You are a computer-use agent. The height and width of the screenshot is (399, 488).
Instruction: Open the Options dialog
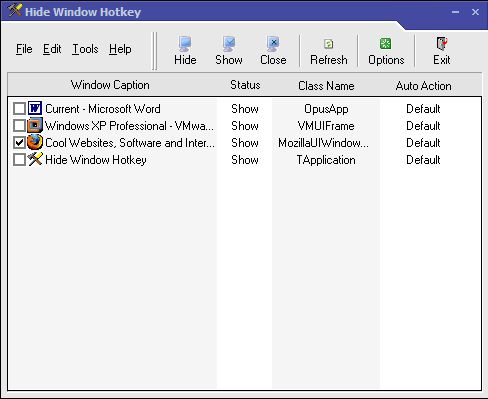coord(386,51)
